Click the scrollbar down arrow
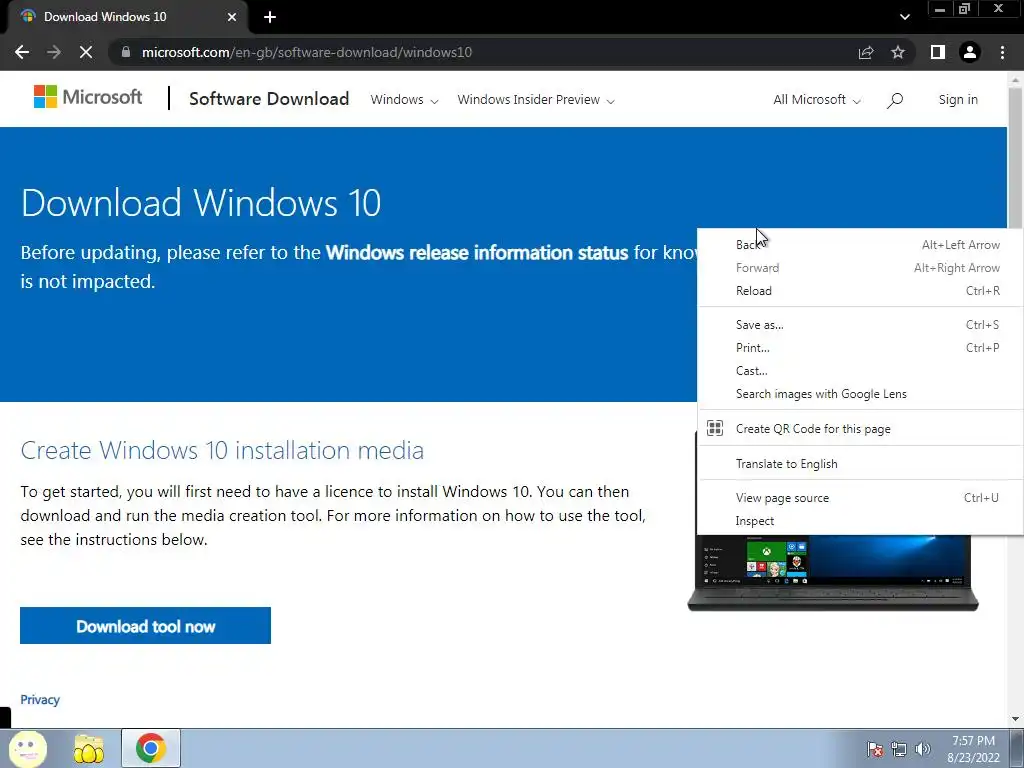Image resolution: width=1024 pixels, height=768 pixels. pyautogui.click(x=1015, y=719)
